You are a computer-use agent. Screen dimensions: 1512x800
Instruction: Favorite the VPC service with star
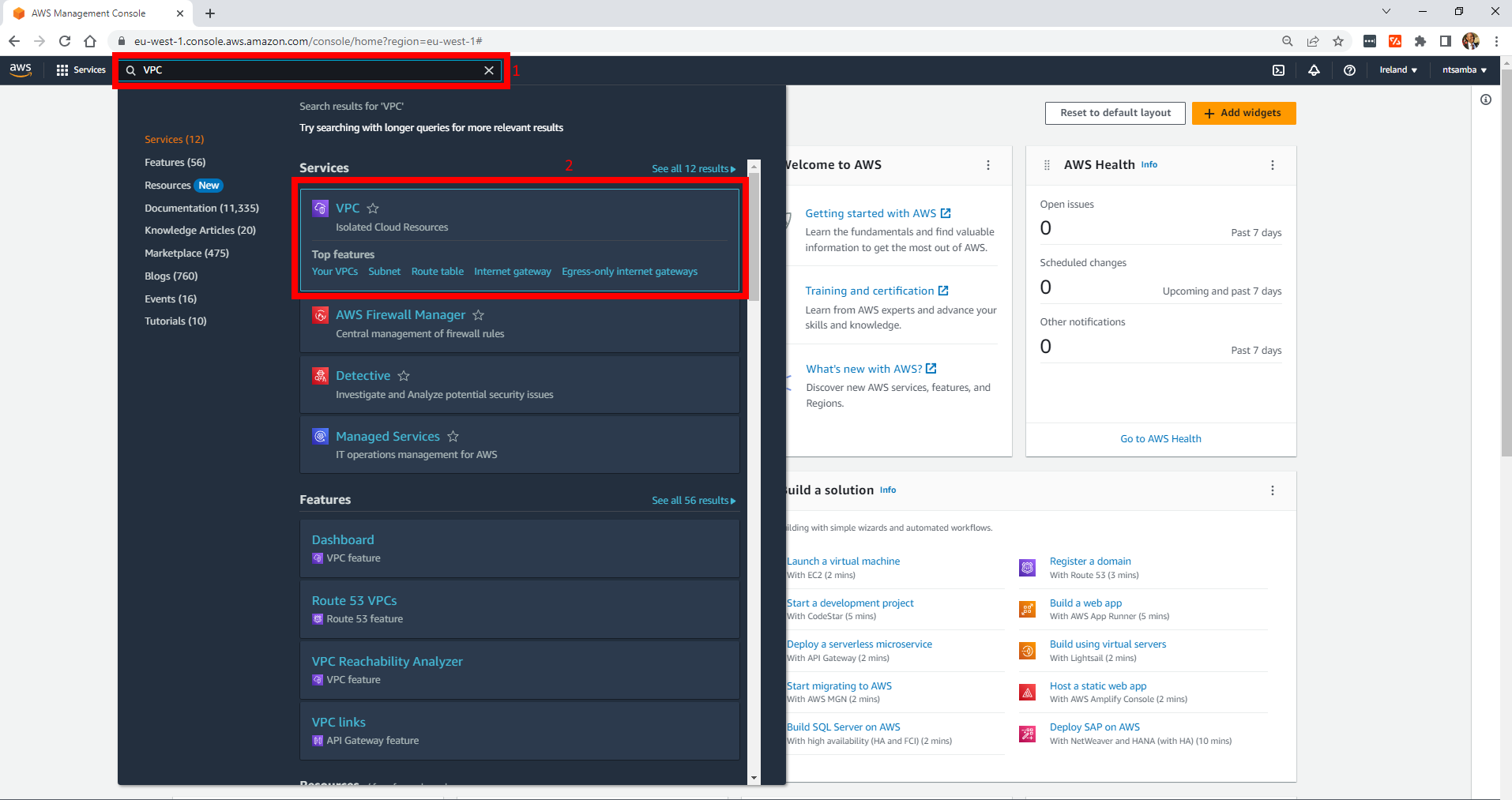[x=373, y=208]
